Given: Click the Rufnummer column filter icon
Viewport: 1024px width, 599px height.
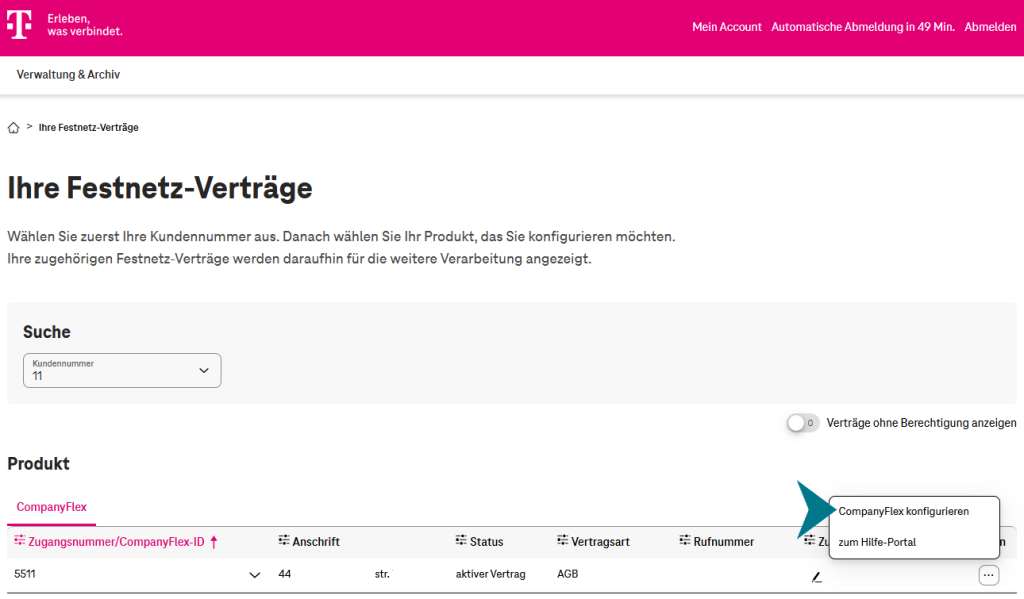Looking at the screenshot, I should coord(684,541).
